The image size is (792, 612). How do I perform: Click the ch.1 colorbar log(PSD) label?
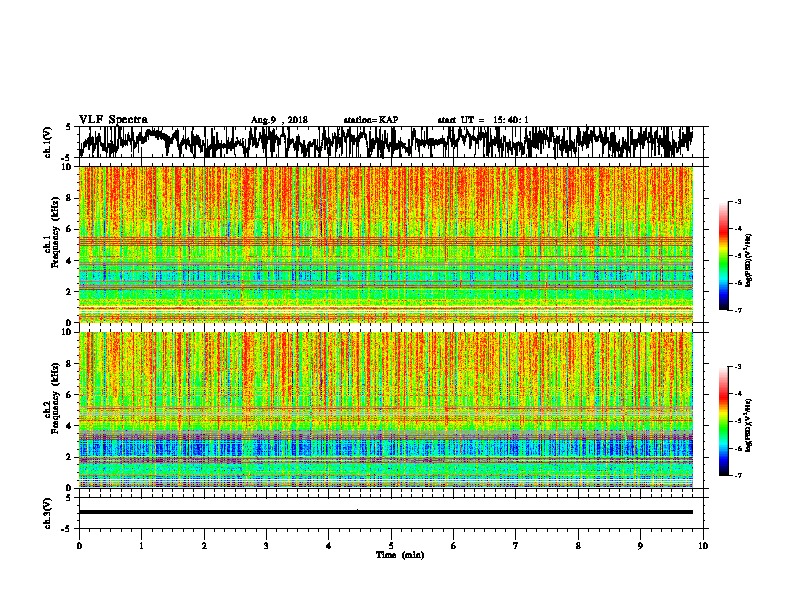tap(749, 260)
